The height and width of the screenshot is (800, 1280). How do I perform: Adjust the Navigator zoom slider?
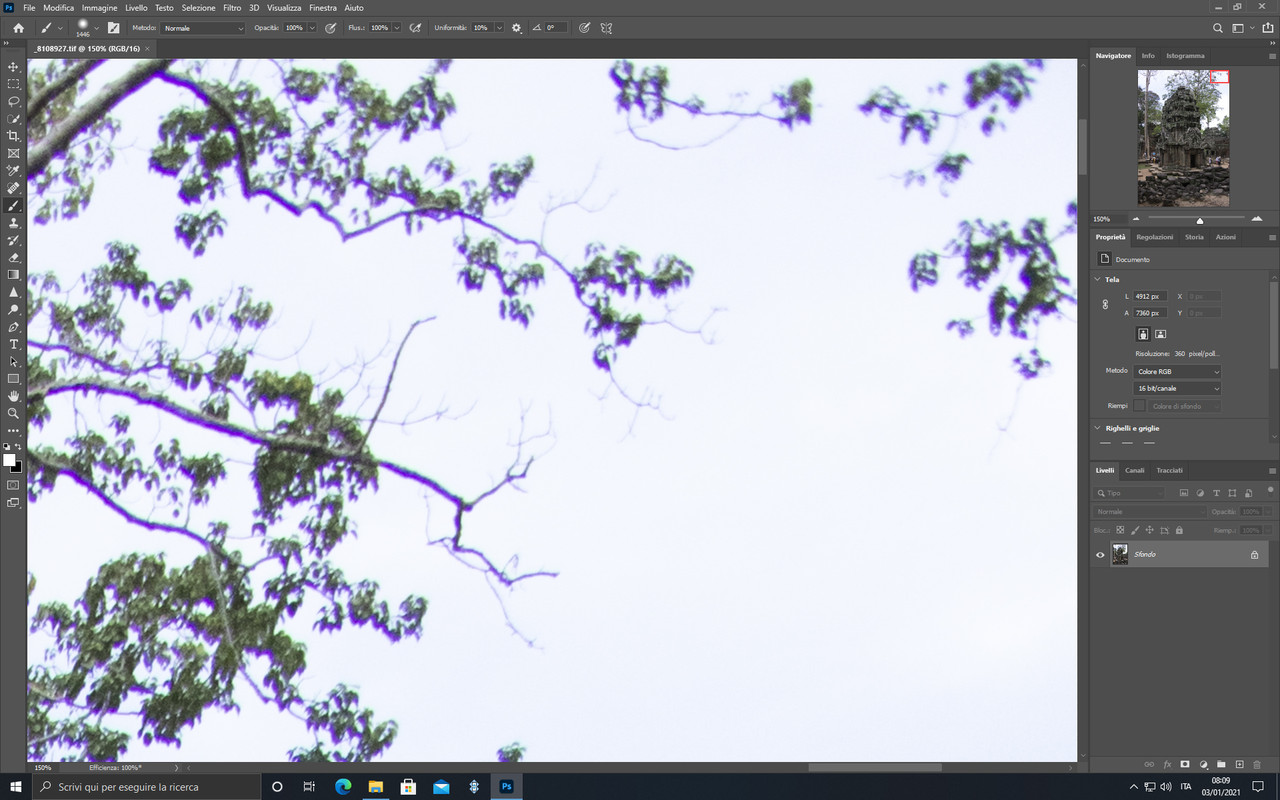1198,219
